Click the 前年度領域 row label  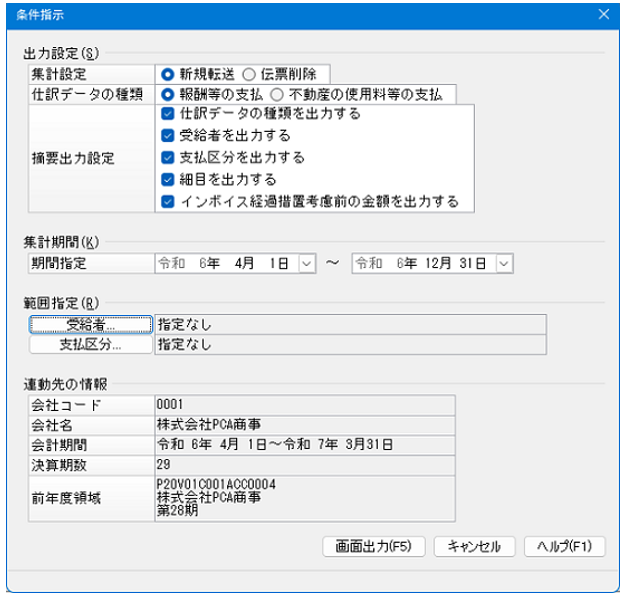pyautogui.click(x=66, y=498)
